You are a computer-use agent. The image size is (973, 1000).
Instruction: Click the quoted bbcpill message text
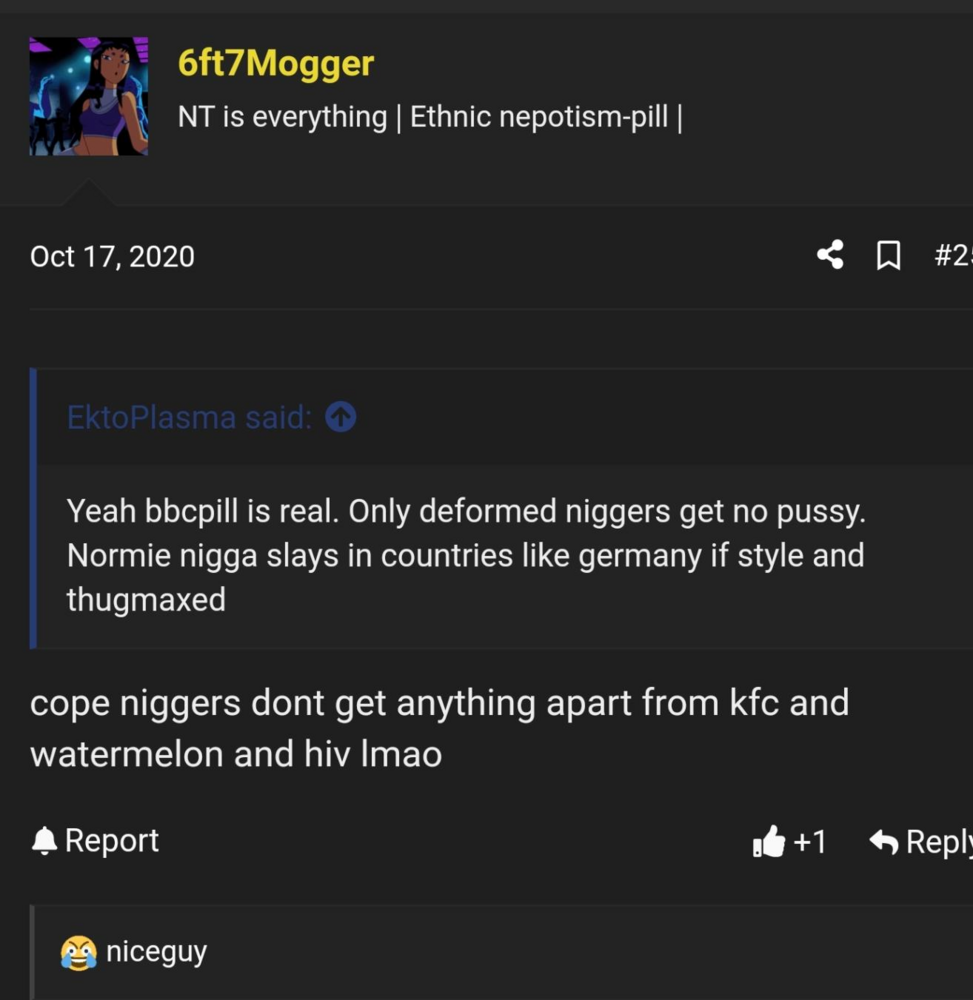(465, 555)
